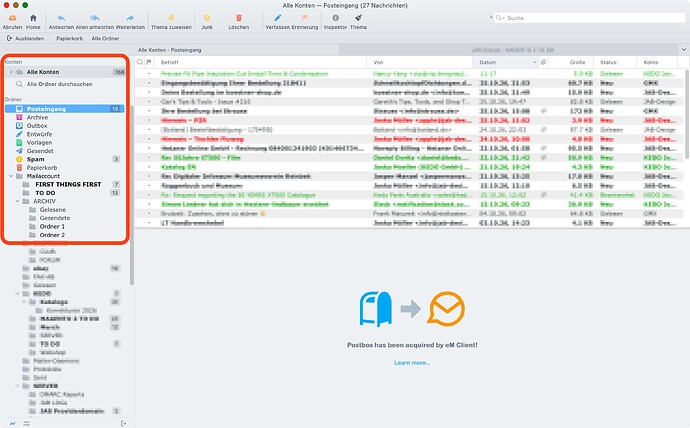The image size is (690, 428).
Task: Open the activity graph icon in the sidebar footer
Action: tap(13, 423)
